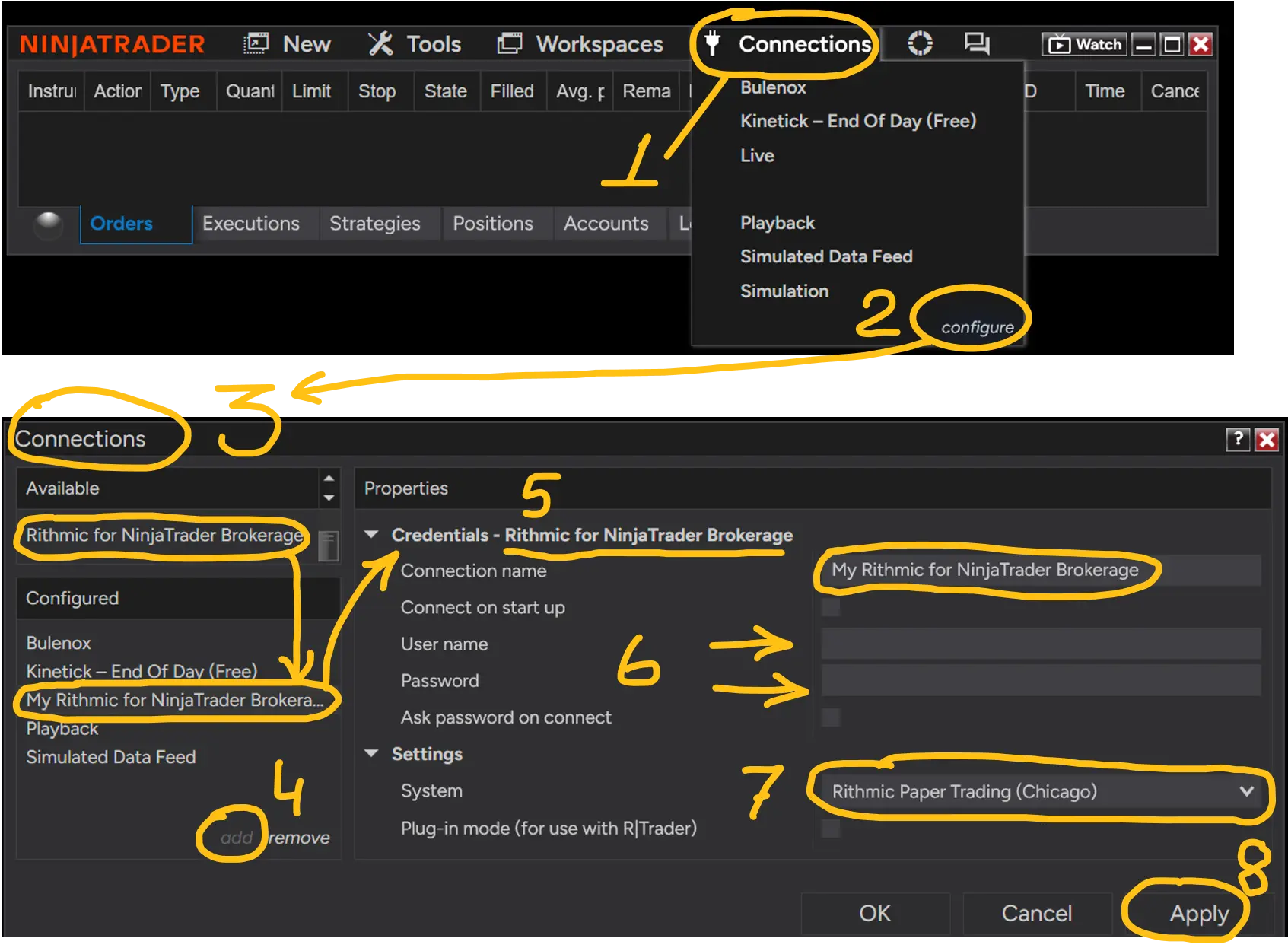Click the Workspaces stacked windows icon
Viewport: 1288px width, 951px height.
click(509, 43)
